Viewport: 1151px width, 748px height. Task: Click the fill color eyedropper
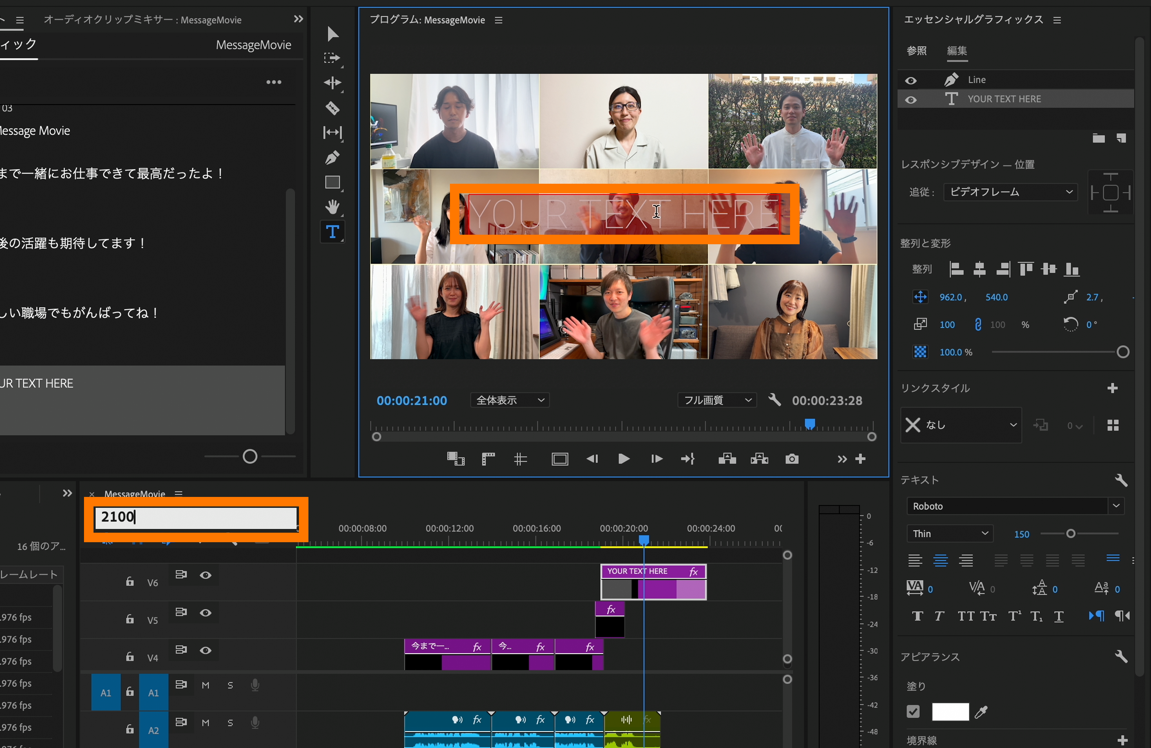click(982, 712)
